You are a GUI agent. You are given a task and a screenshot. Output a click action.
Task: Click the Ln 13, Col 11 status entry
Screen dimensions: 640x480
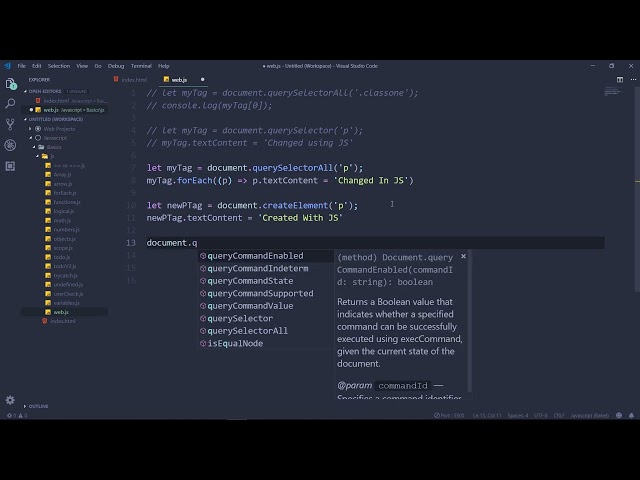[x=487, y=416]
